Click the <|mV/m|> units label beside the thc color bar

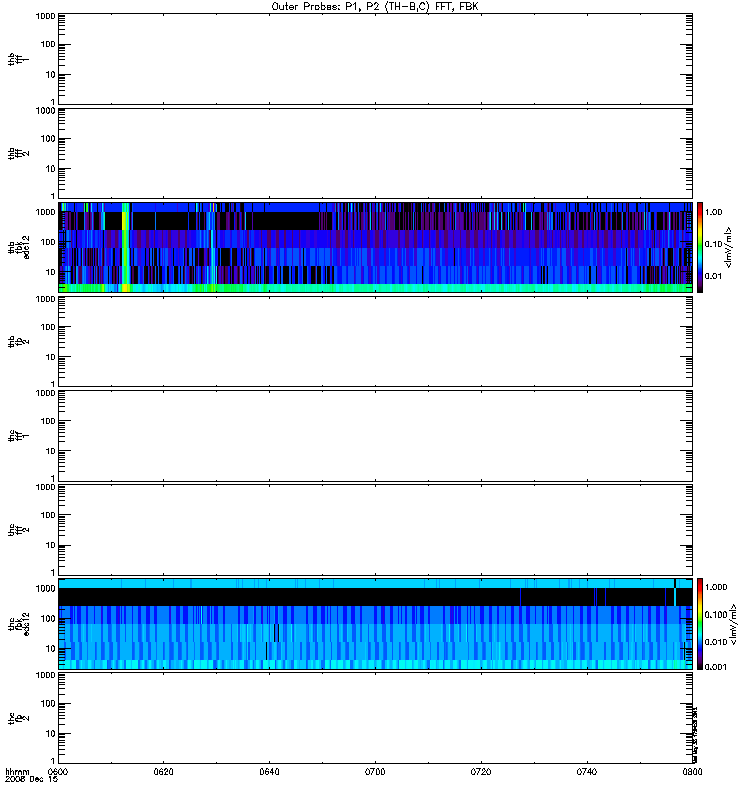(x=733, y=624)
